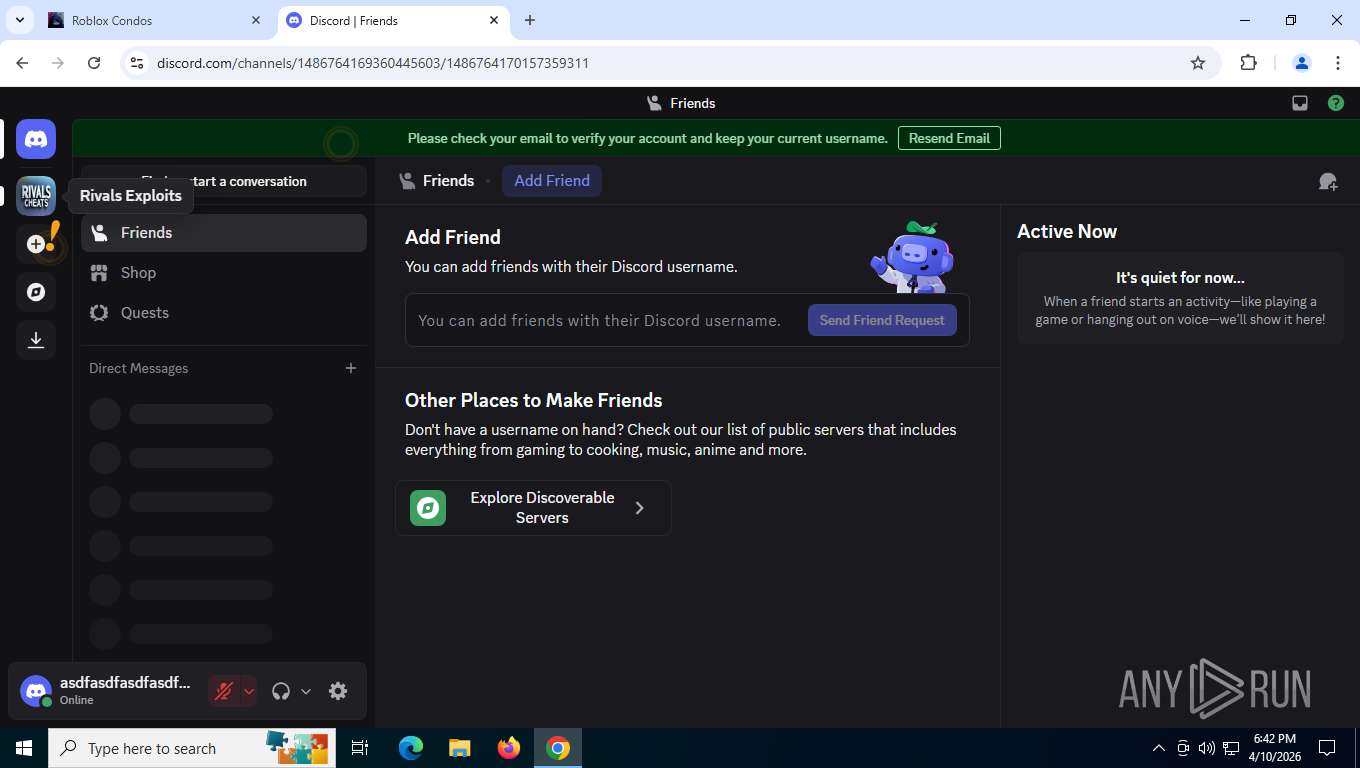This screenshot has width=1360, height=768.
Task: Reload the page
Action: 94,63
